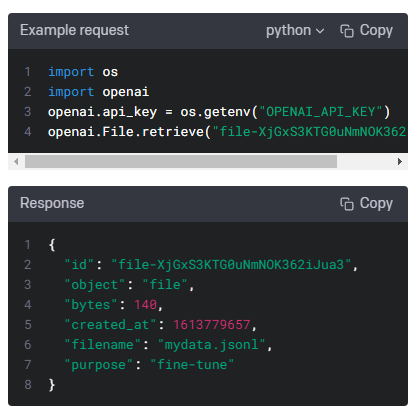Click the "import os" code line
Image resolution: width=420 pixels, height=420 pixels.
click(x=83, y=72)
